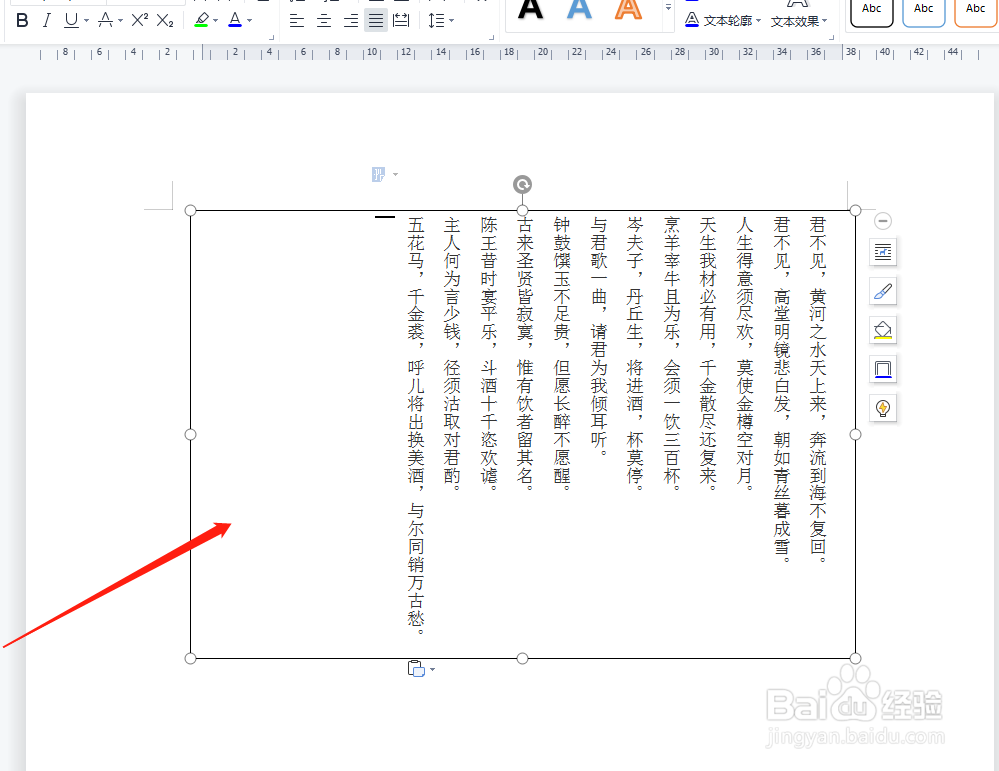Select the text highlight color tool
Screen dimensions: 999x771
pyautogui.click(x=203, y=20)
